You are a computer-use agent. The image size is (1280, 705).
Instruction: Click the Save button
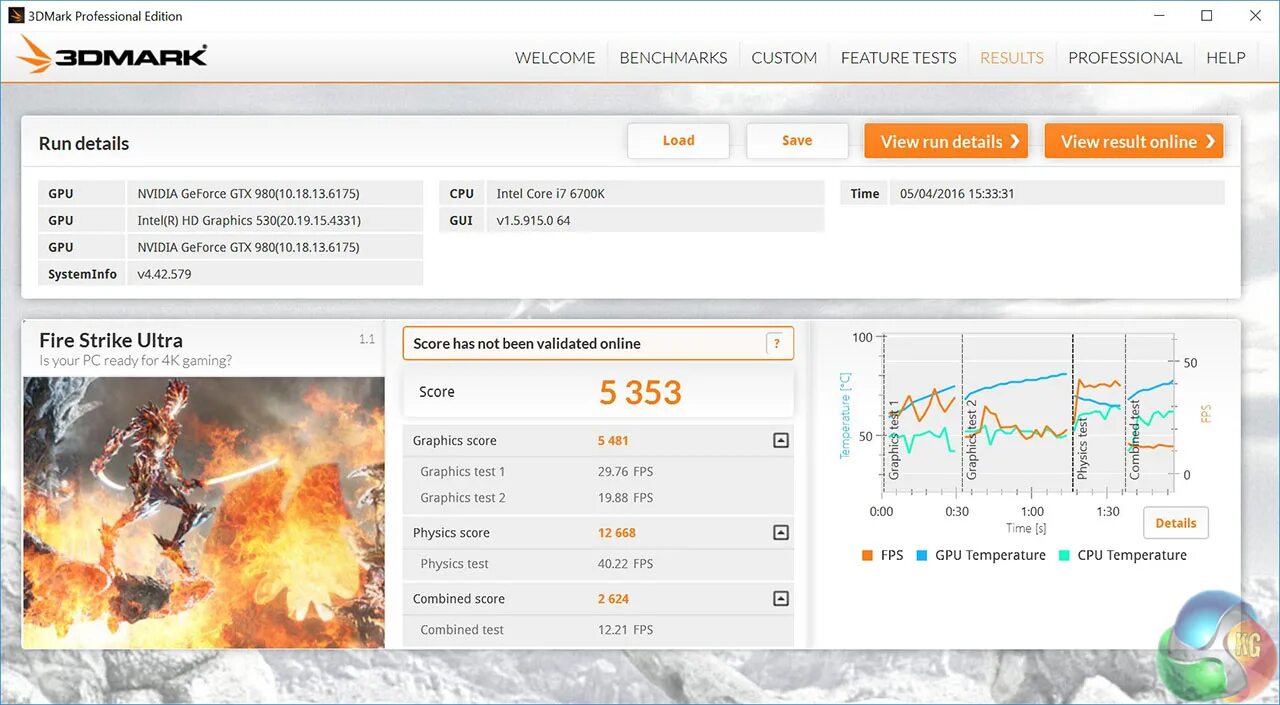click(797, 141)
